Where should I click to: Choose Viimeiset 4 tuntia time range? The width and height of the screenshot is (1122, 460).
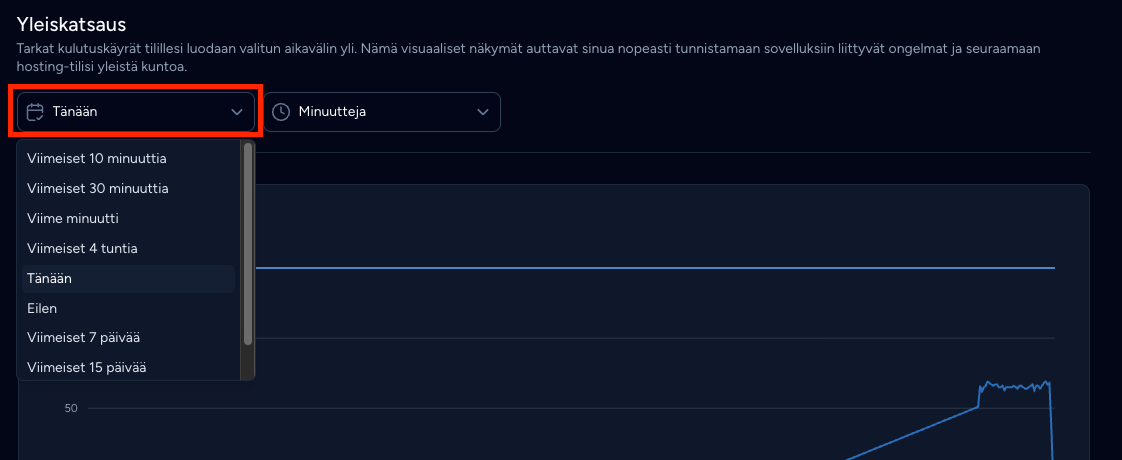(x=128, y=248)
